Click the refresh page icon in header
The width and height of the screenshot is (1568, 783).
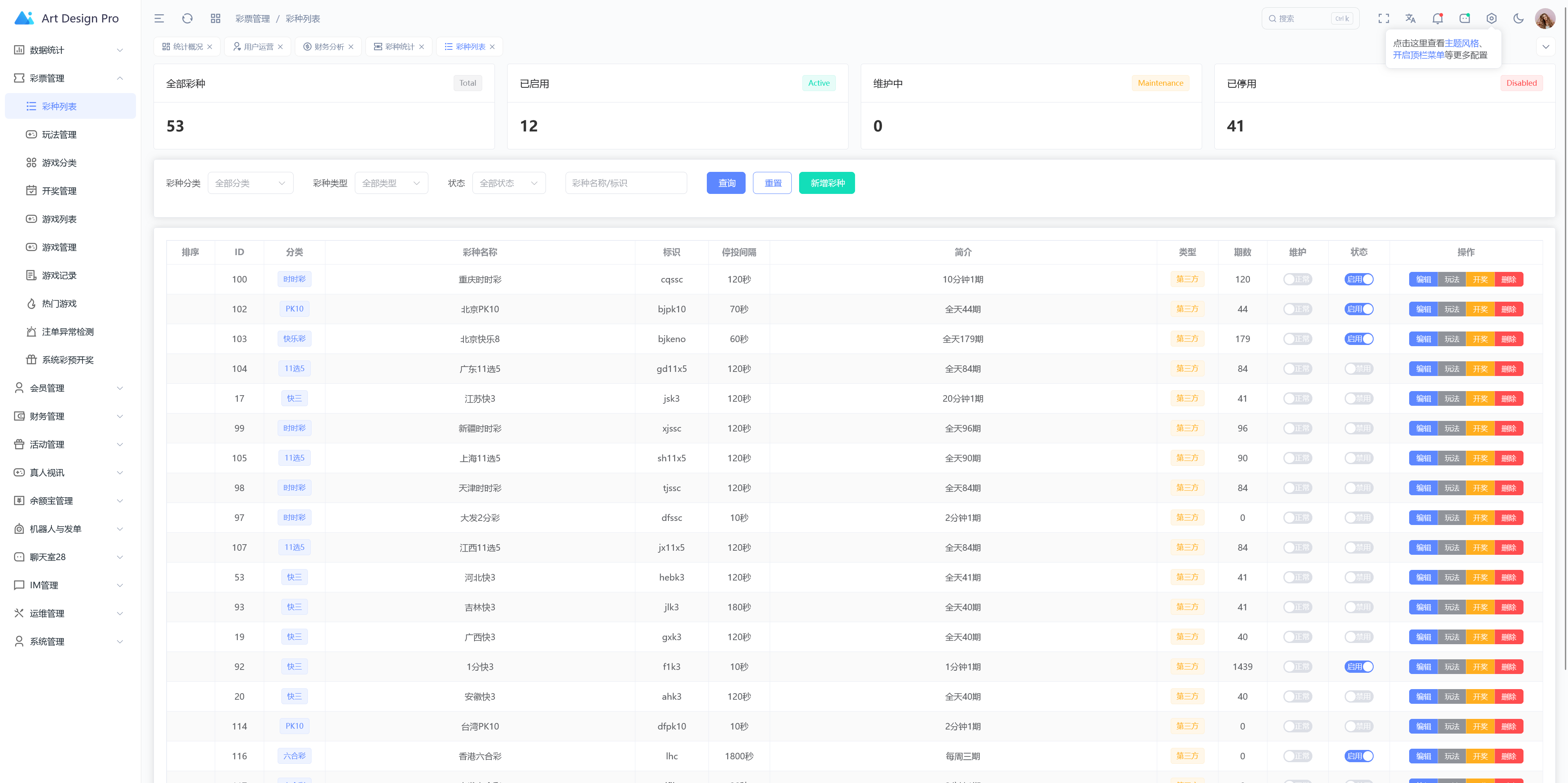point(187,18)
